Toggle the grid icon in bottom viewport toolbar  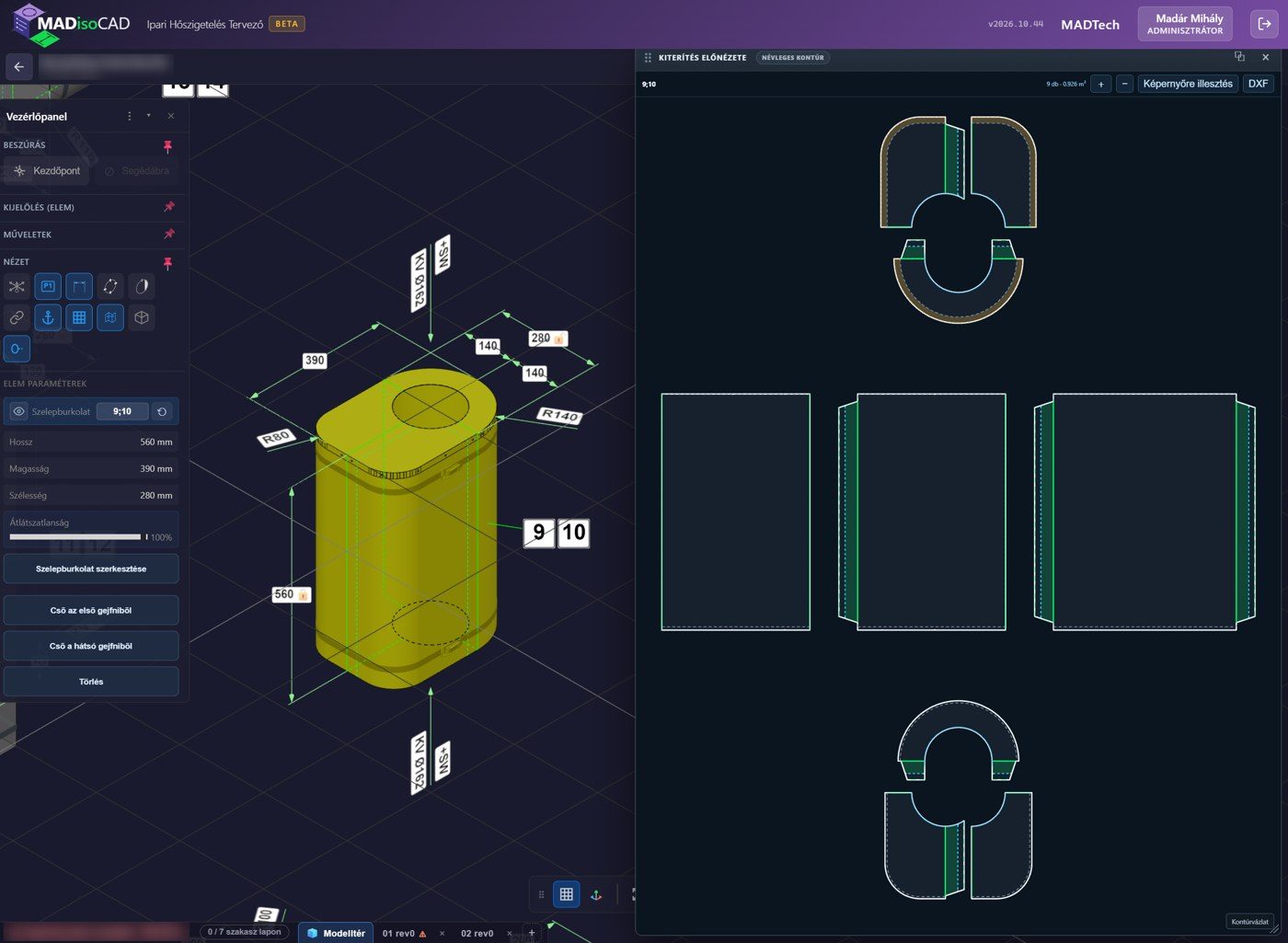pyautogui.click(x=567, y=894)
